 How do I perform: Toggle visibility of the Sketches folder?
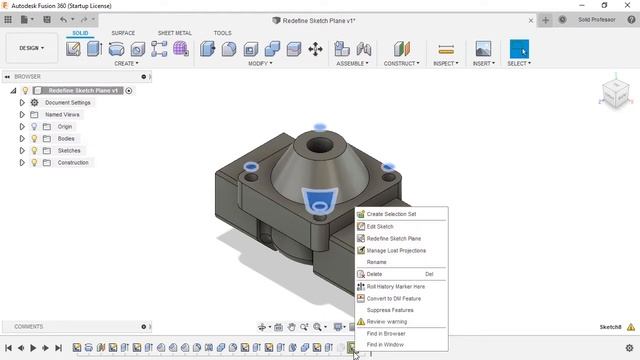(x=34, y=151)
